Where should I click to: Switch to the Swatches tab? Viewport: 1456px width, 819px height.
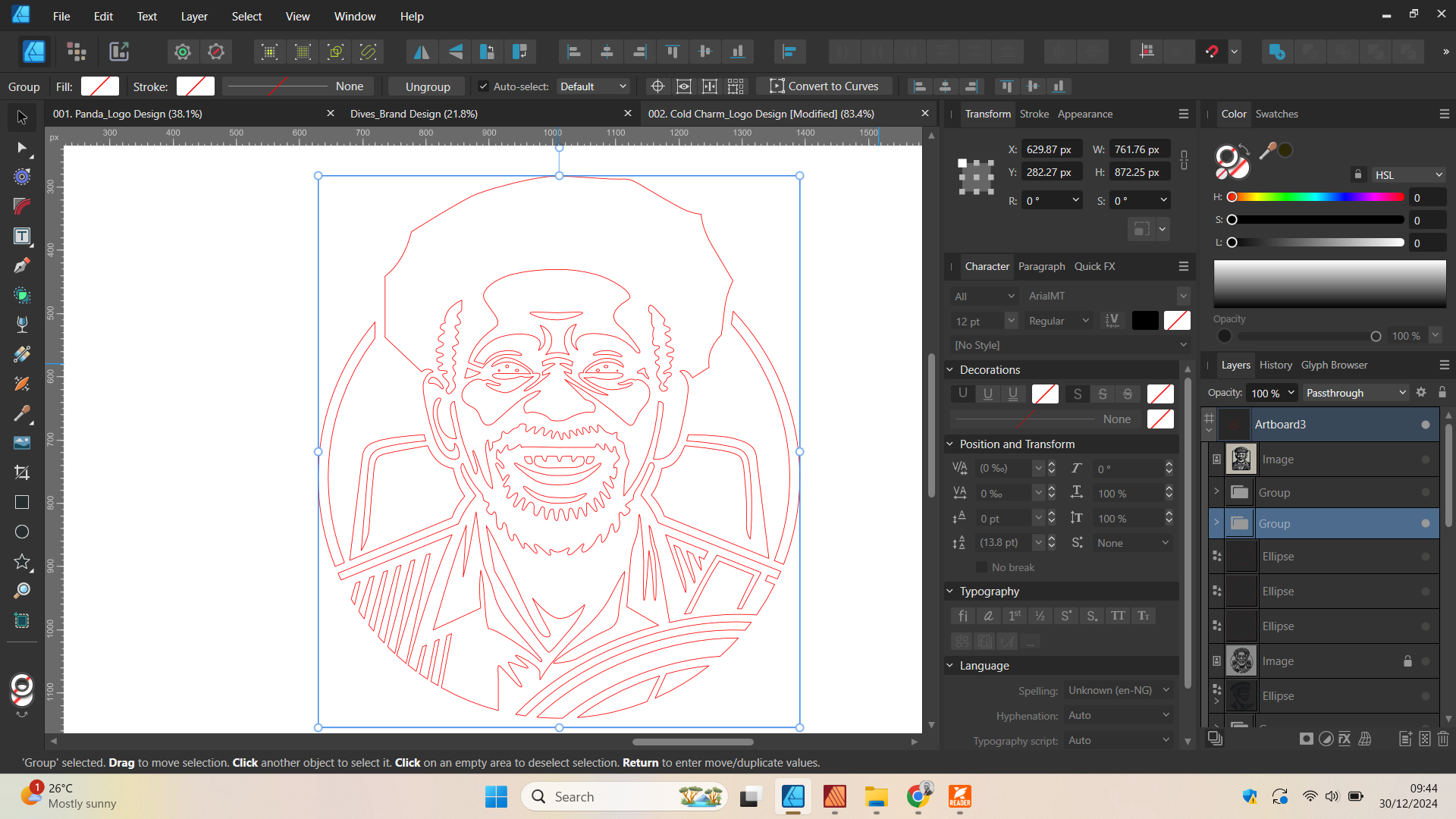[x=1276, y=114]
